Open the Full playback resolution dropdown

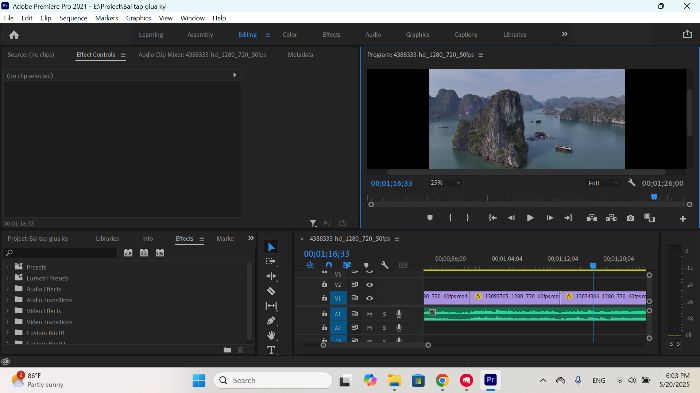coord(603,183)
